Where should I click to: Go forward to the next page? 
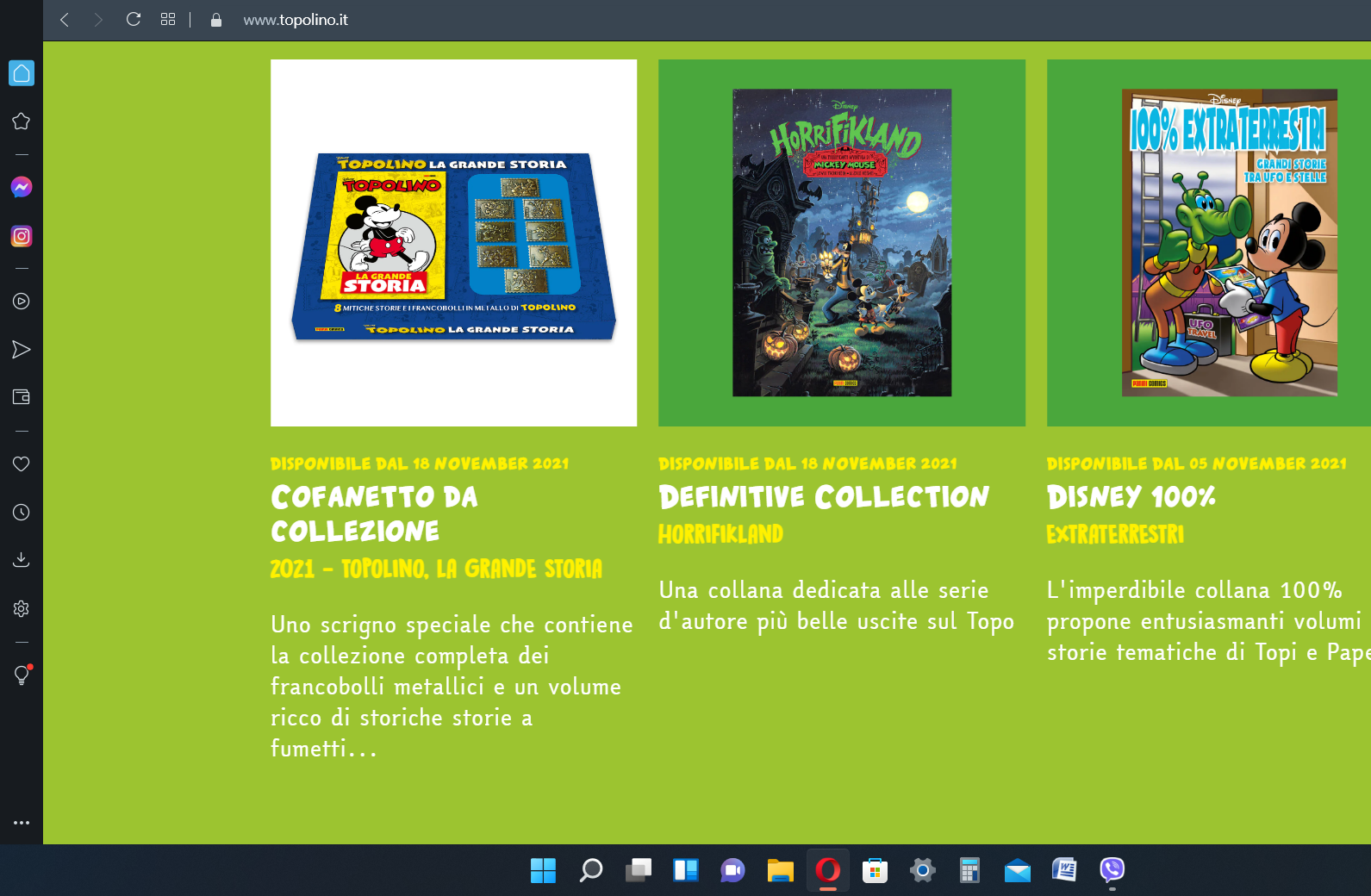tap(98, 20)
